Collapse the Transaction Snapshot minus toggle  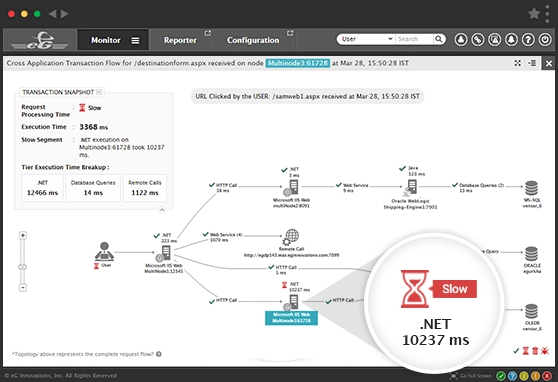tap(99, 92)
